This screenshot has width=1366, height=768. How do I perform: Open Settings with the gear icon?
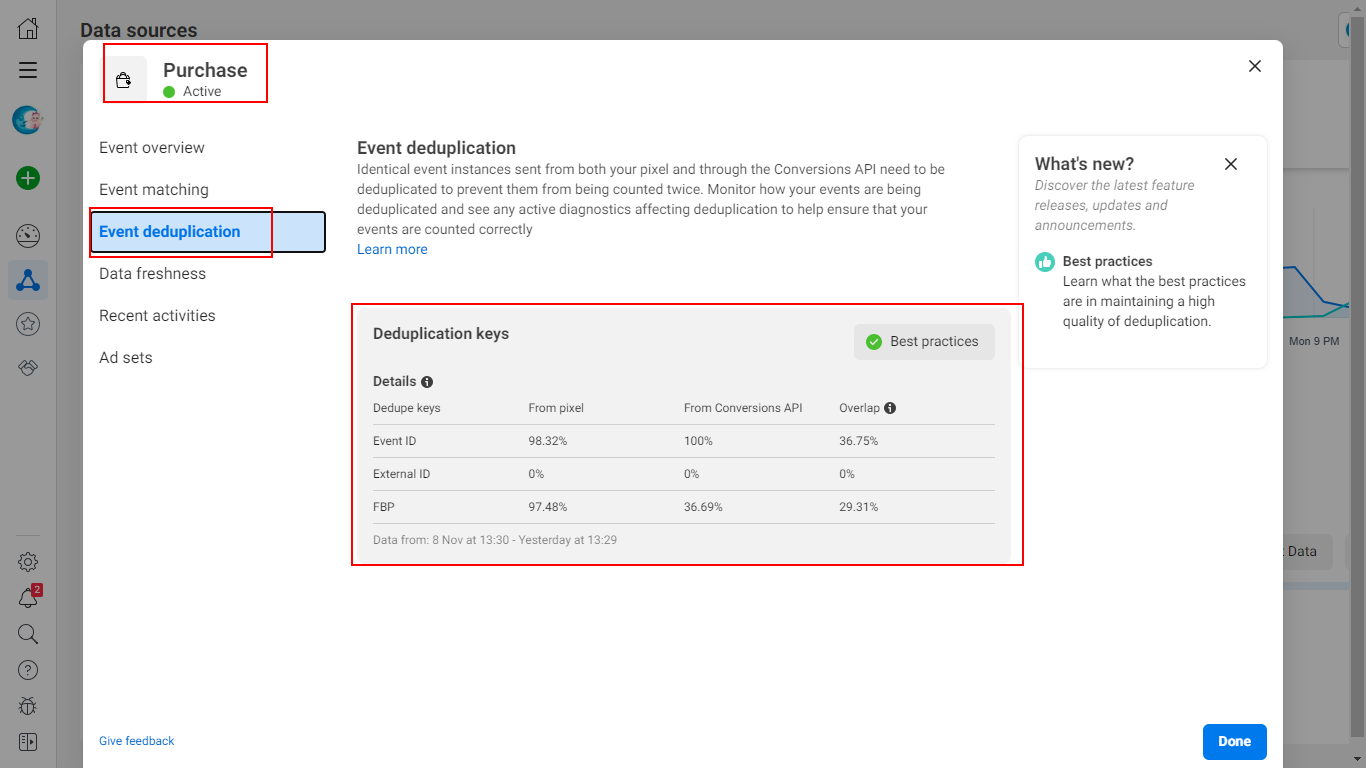click(27, 561)
